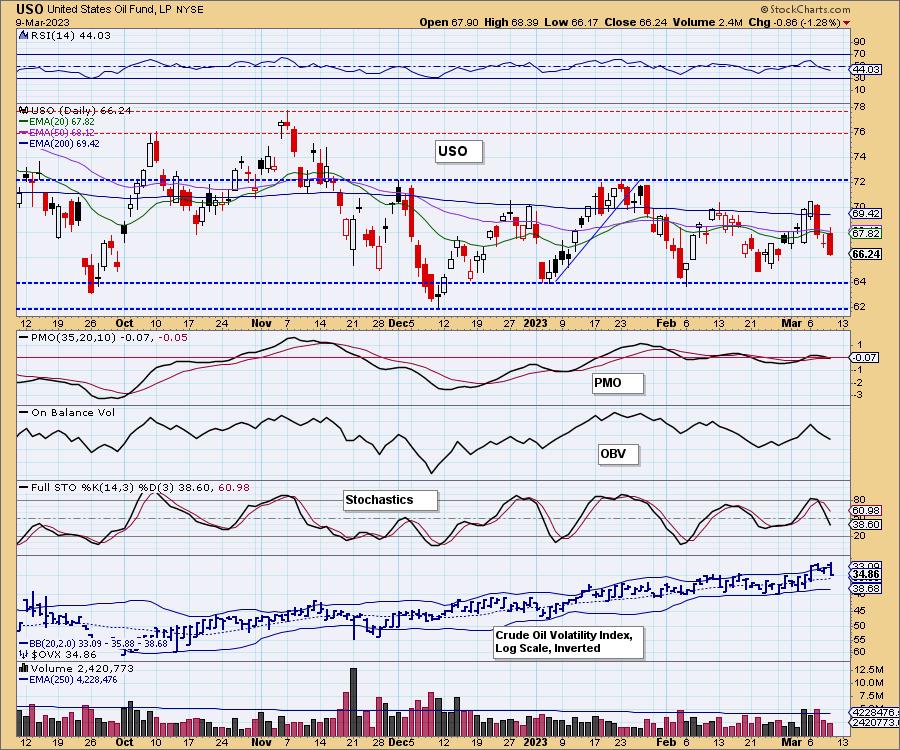Viewport: 900px width, 750px height.
Task: Click the black On Balance Vol line marker
Action: coord(24,413)
